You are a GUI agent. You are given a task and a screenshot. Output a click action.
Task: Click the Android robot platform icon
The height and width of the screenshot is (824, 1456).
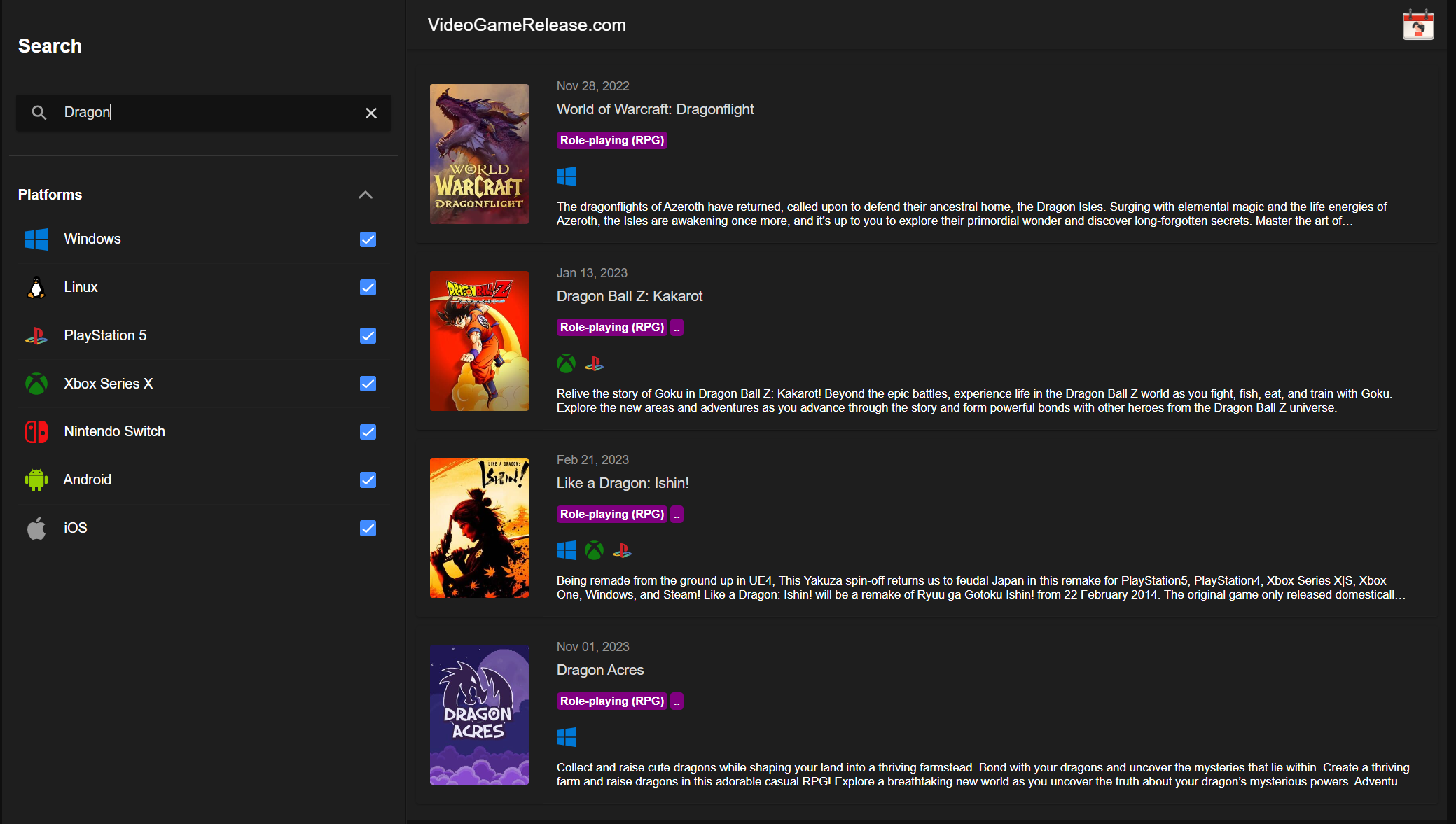tap(36, 480)
